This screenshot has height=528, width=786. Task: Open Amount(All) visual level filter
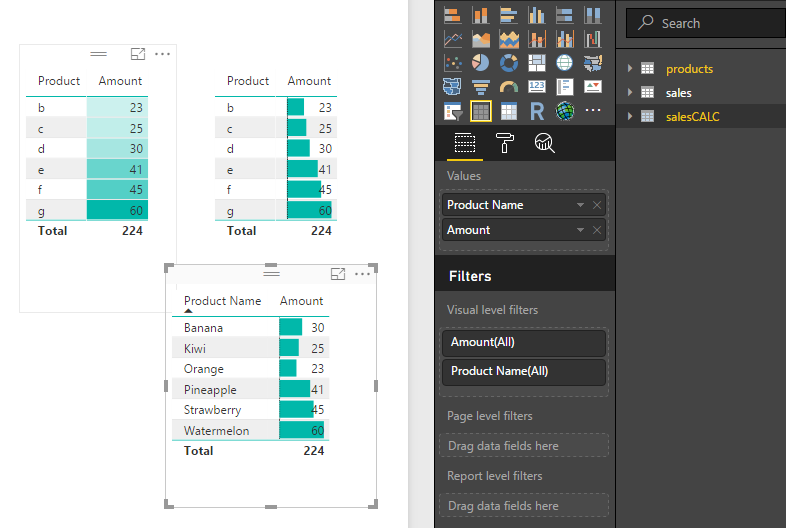(524, 342)
